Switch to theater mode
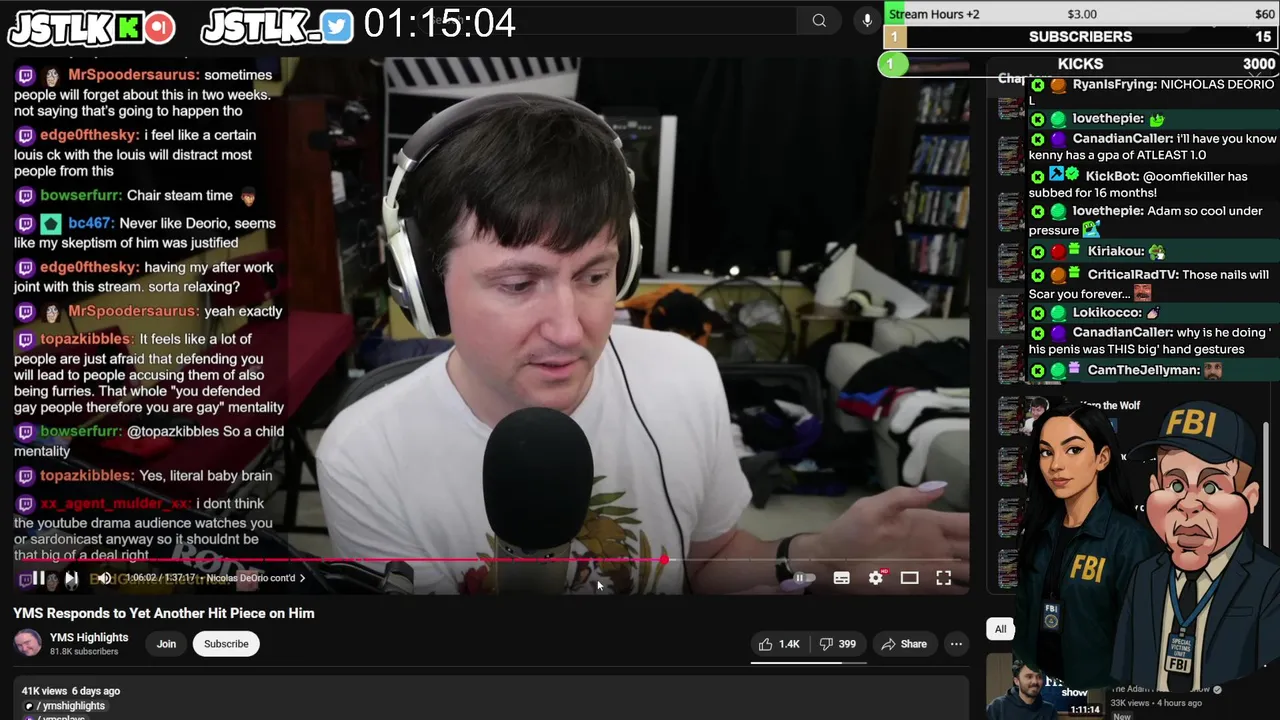This screenshot has height=720, width=1280. [x=909, y=578]
